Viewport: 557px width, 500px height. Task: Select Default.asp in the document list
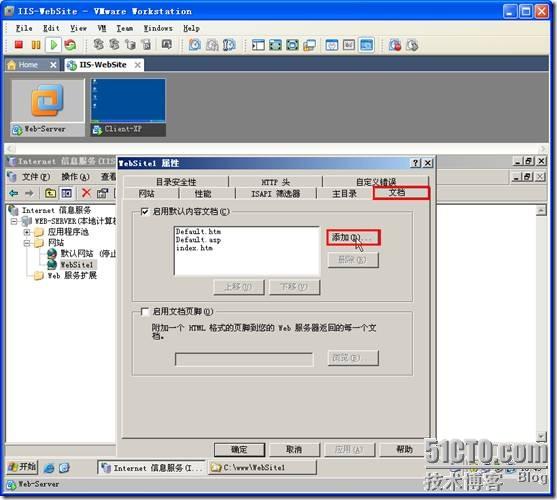click(x=199, y=240)
